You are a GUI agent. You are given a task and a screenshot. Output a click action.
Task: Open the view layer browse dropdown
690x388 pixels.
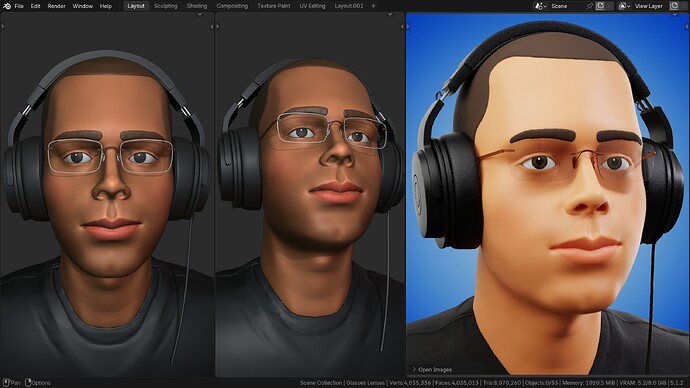pos(624,6)
